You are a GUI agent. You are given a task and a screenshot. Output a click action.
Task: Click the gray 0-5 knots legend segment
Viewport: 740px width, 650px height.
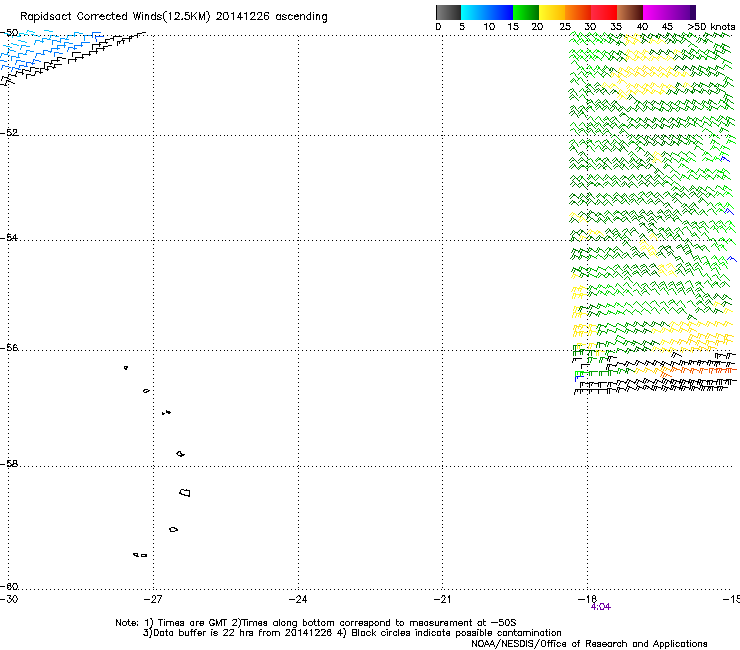tap(448, 12)
